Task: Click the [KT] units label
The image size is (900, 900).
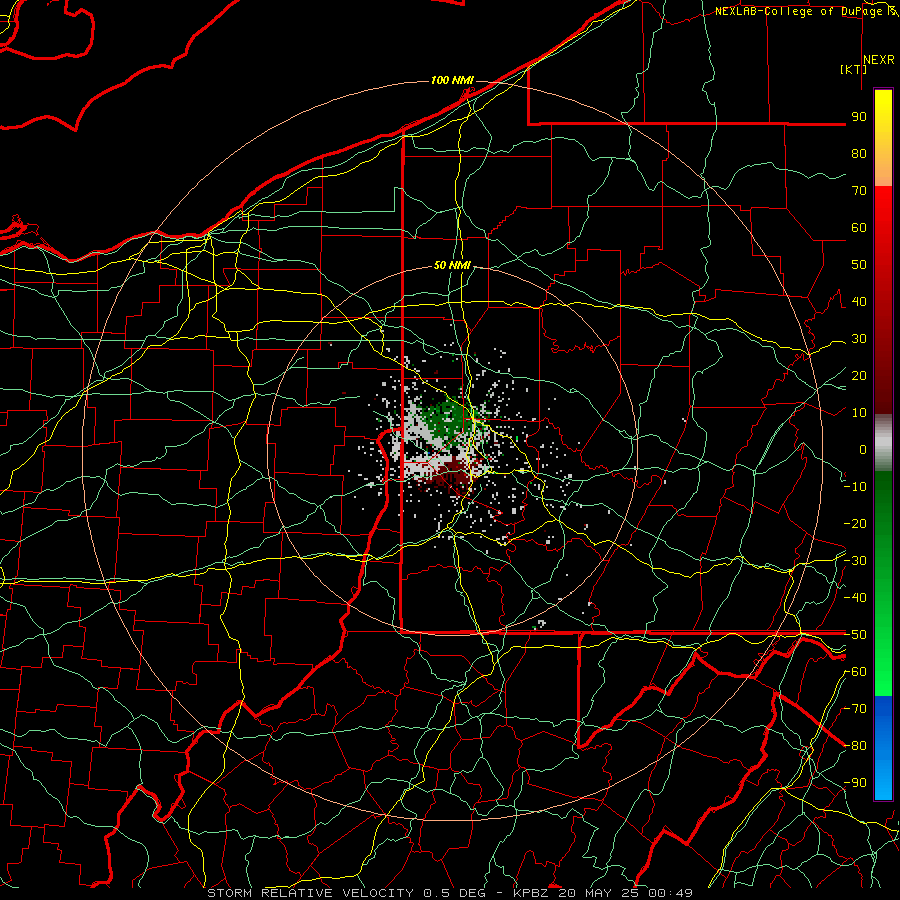Action: (854, 69)
